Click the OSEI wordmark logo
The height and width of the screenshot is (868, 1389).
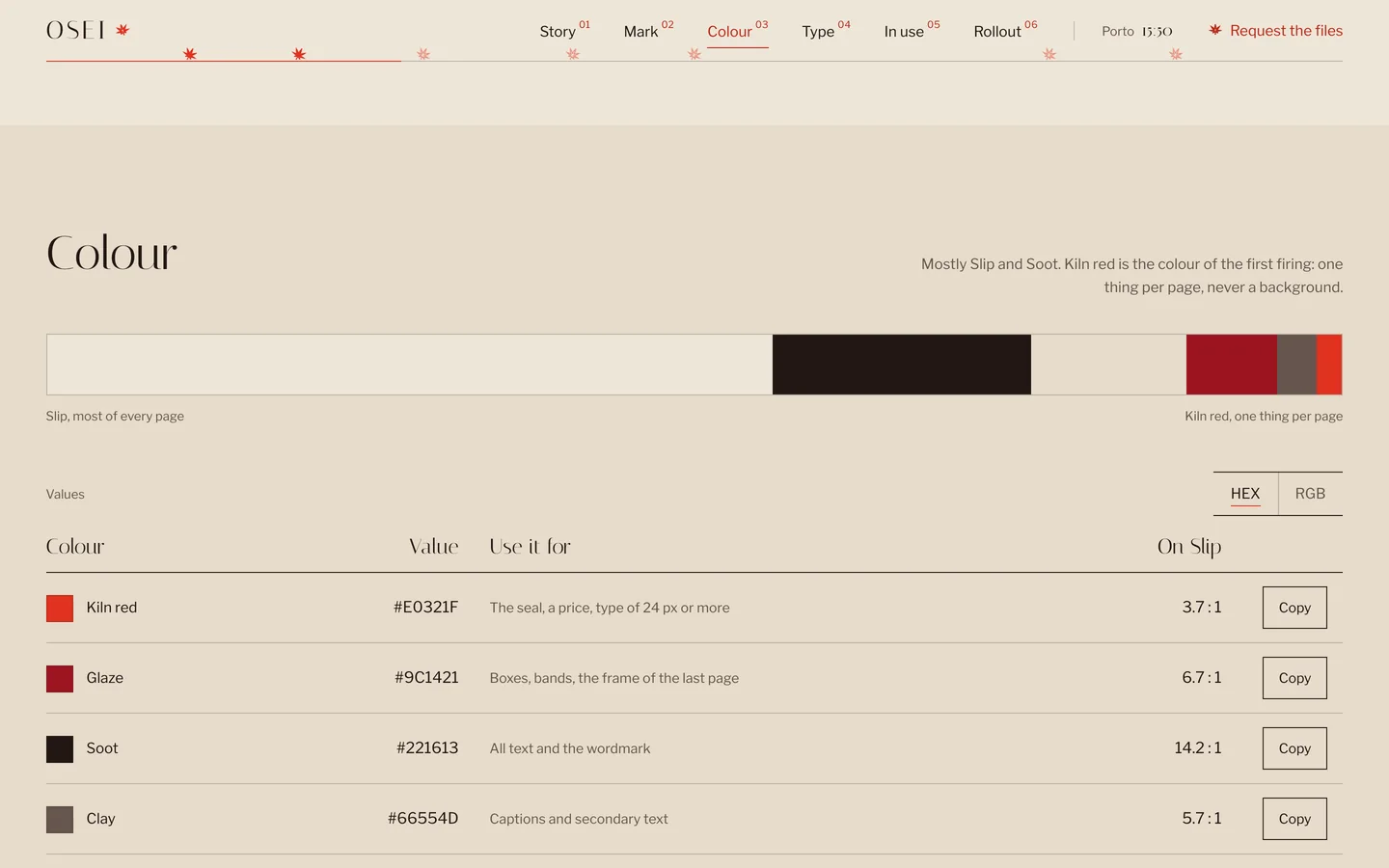(x=88, y=30)
